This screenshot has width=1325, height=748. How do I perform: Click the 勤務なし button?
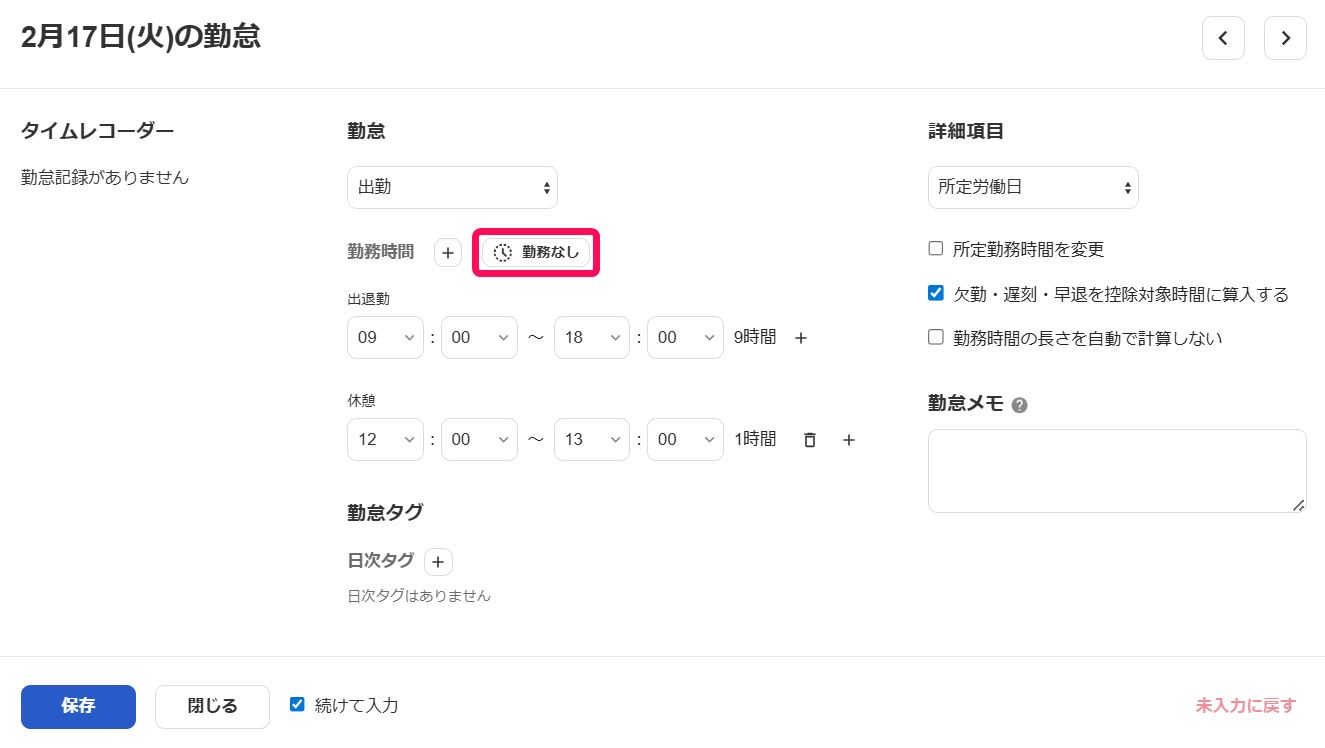[536, 252]
